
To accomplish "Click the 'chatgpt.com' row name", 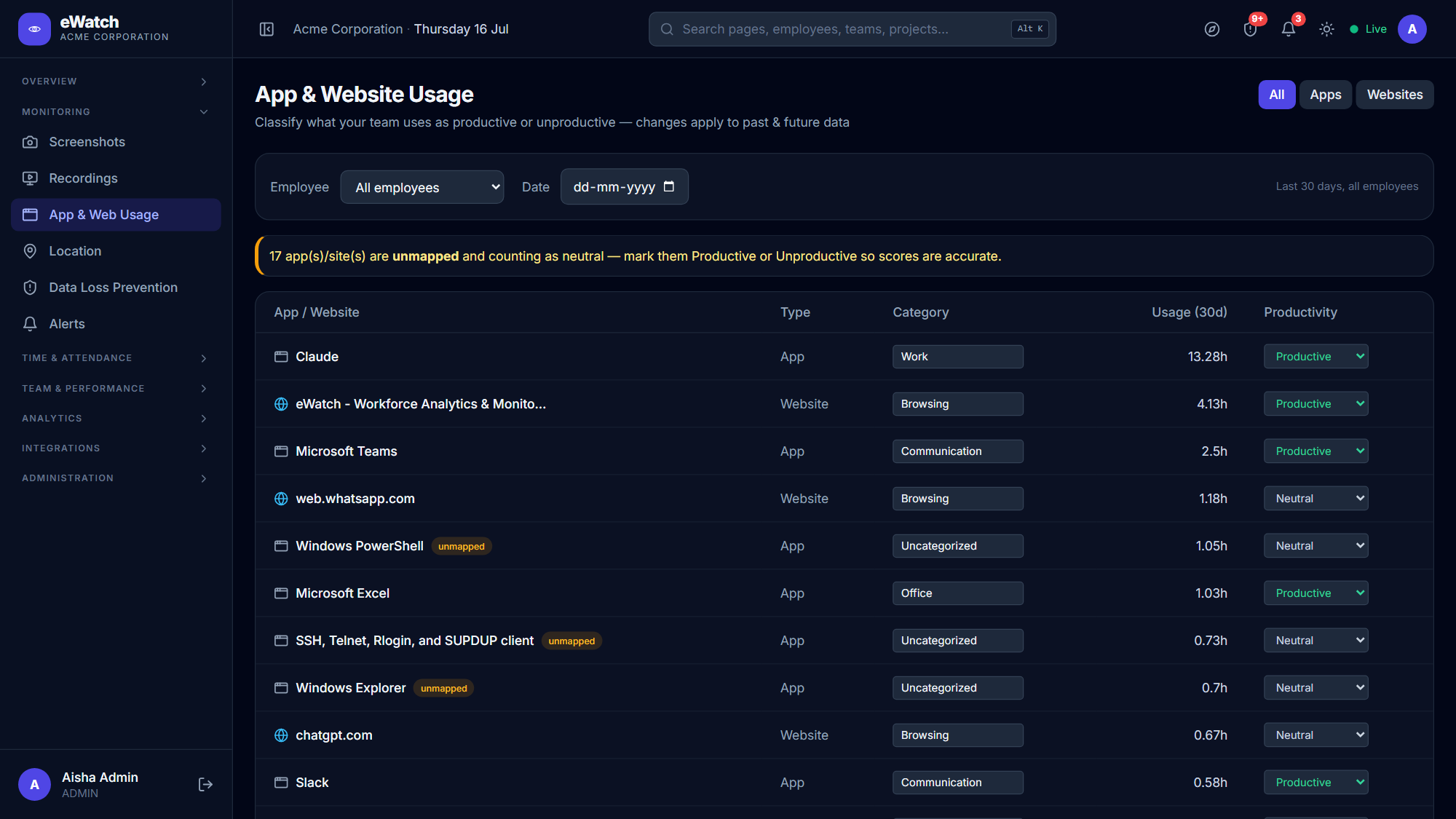I will [334, 735].
